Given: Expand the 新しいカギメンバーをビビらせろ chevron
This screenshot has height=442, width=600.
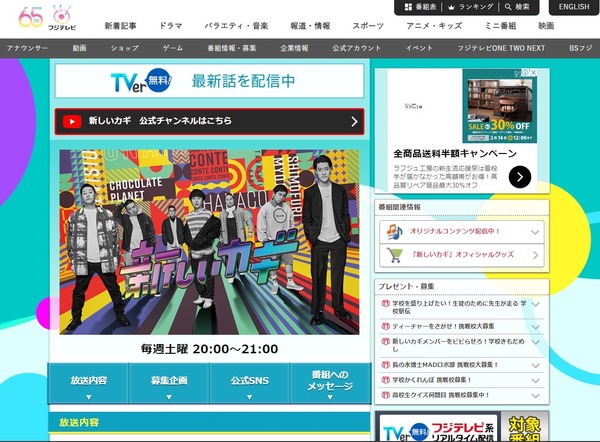Looking at the screenshot, I should (536, 343).
